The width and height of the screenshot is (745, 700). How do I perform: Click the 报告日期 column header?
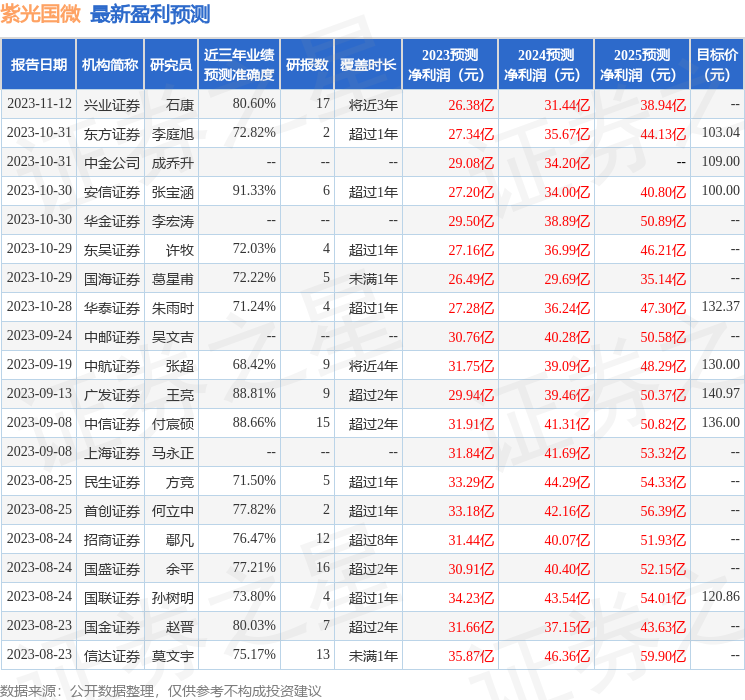pos(38,65)
